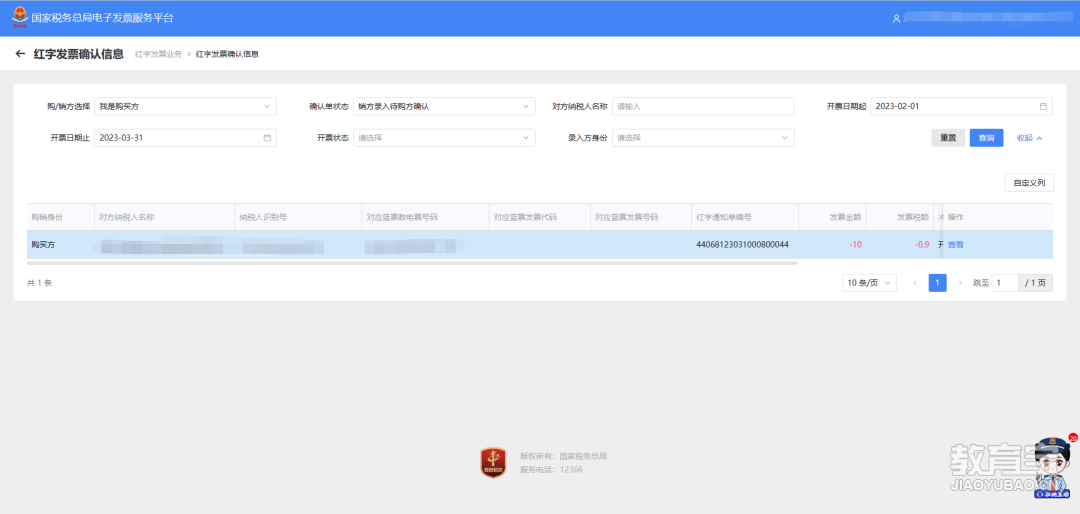Image resolution: width=1080 pixels, height=514 pixels.
Task: Click the 国家税务总局电子发票服务平台 header title
Action: coord(103,18)
